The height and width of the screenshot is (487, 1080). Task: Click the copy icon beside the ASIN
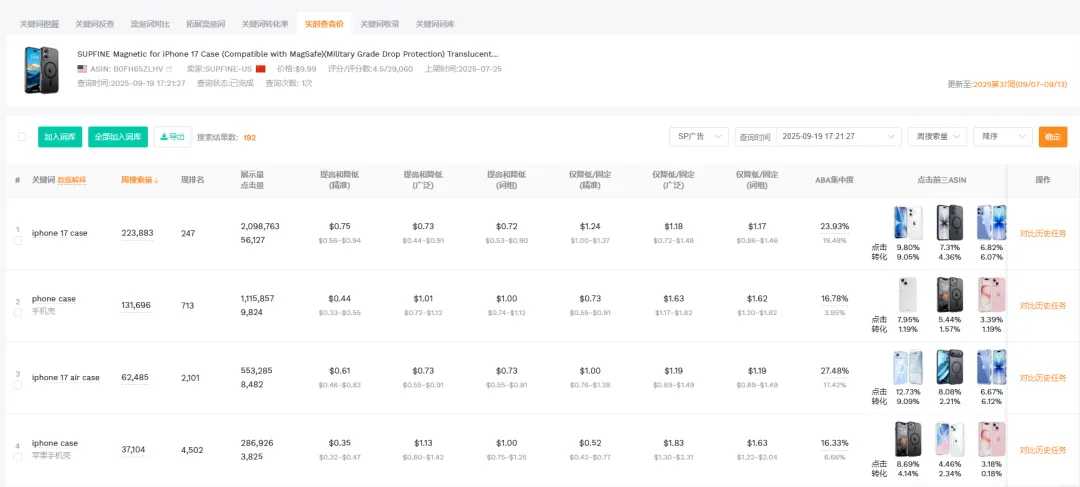tap(169, 69)
